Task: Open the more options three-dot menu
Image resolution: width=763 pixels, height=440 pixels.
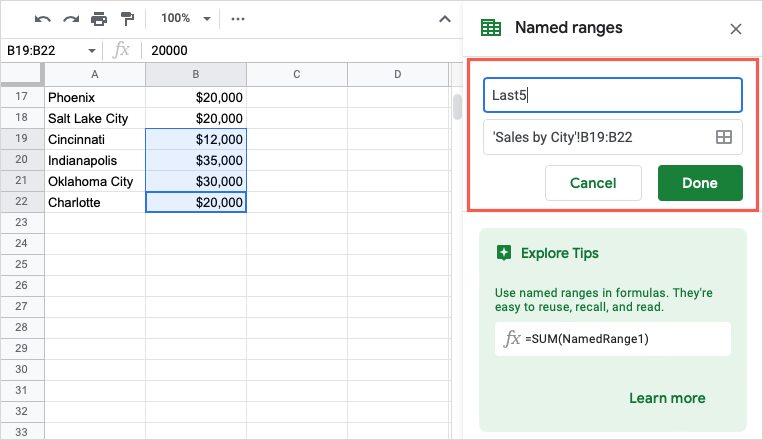Action: (x=237, y=19)
